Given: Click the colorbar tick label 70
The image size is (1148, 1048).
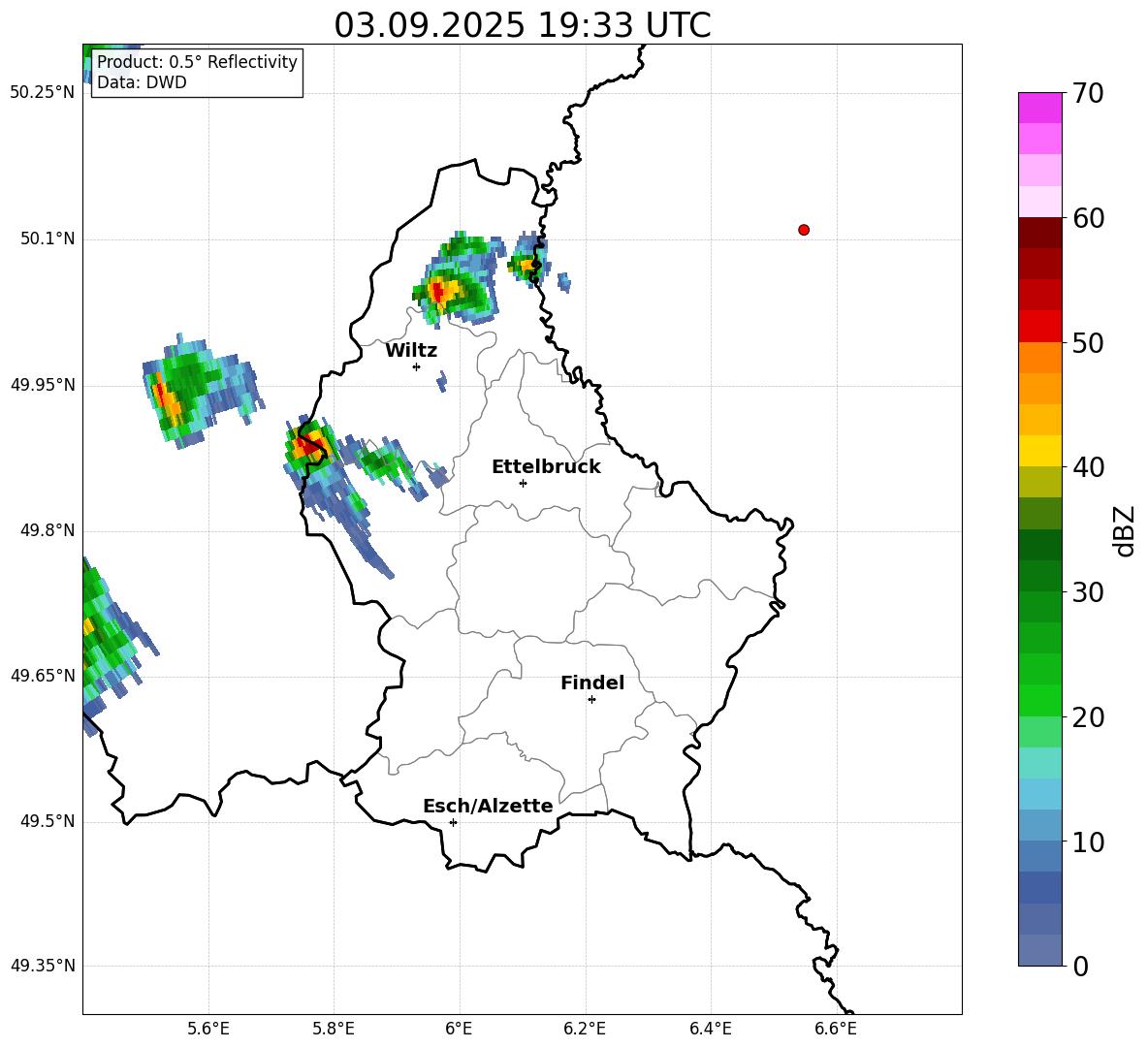Looking at the screenshot, I should [x=1089, y=93].
